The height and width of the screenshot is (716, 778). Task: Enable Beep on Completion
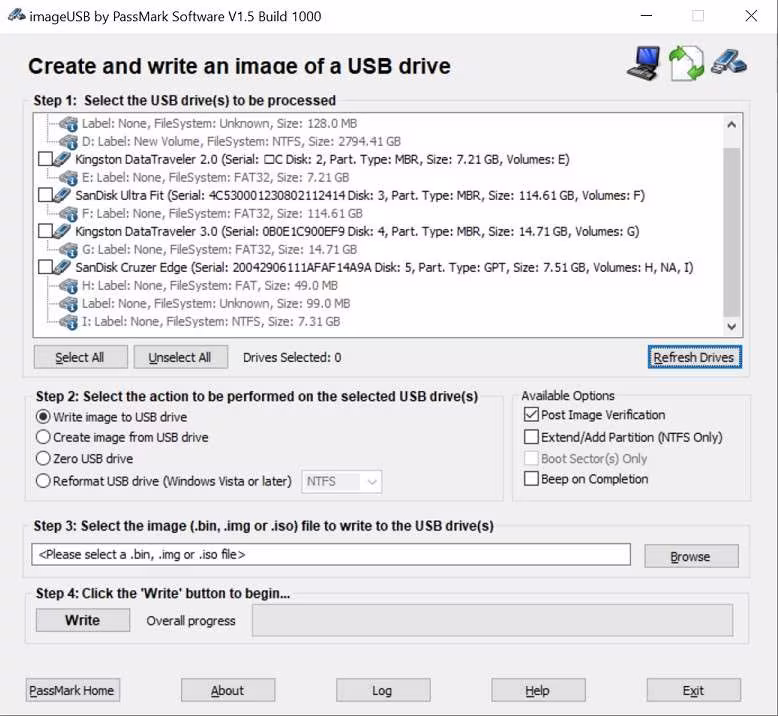(x=531, y=479)
